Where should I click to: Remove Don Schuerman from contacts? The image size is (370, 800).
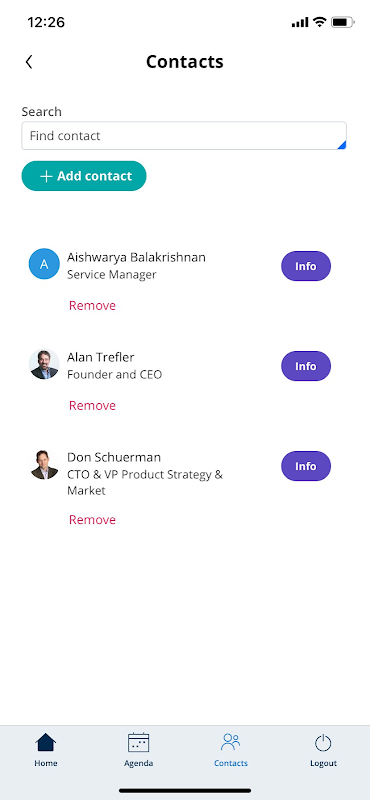92,520
